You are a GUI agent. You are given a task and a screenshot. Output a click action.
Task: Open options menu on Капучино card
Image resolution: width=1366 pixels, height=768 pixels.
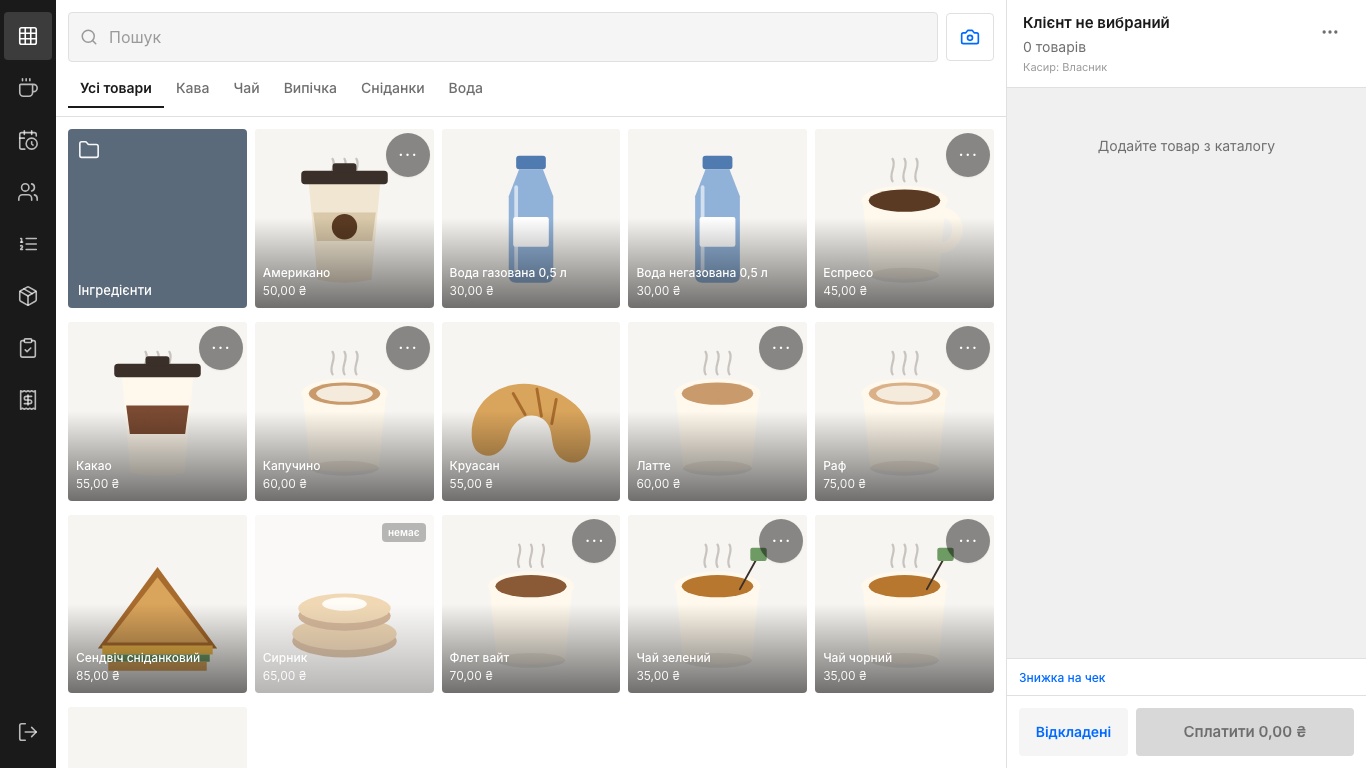[x=408, y=348]
